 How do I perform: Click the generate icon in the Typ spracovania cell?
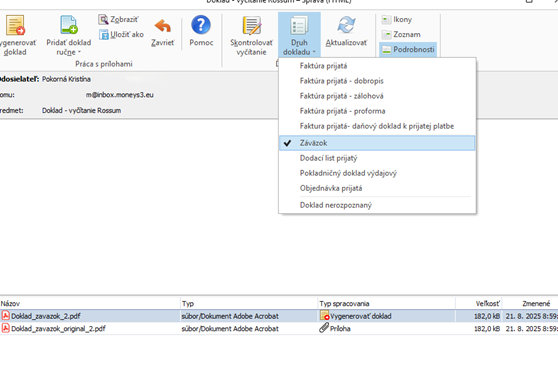pos(324,315)
